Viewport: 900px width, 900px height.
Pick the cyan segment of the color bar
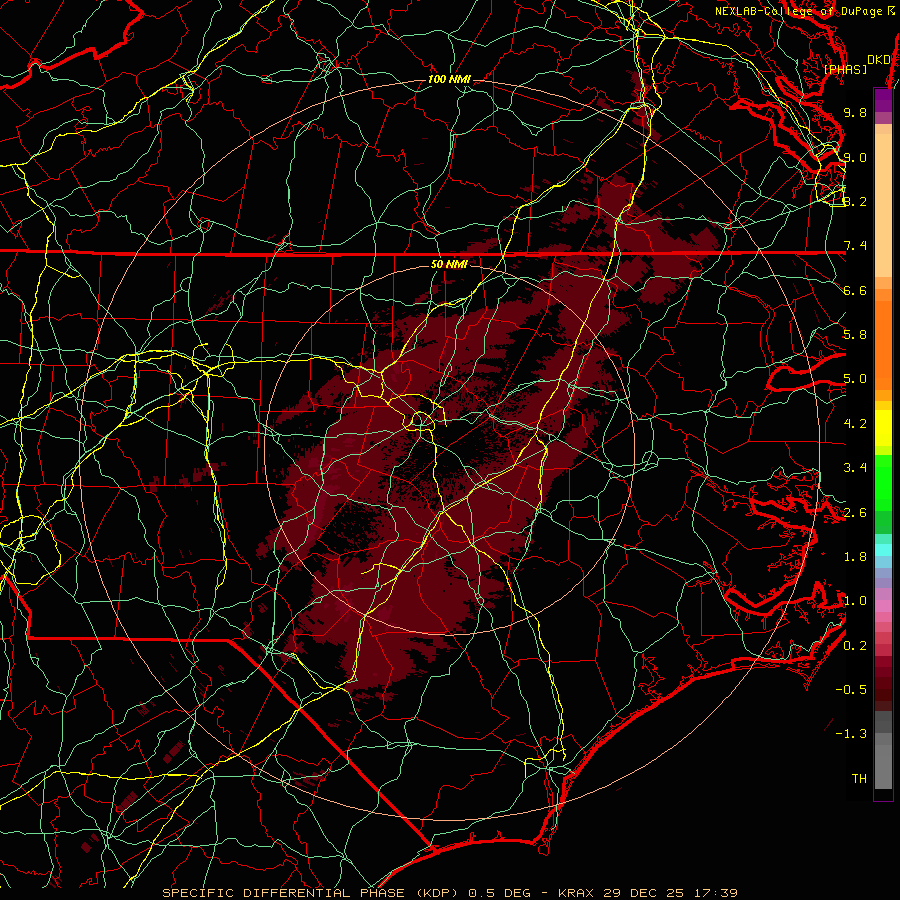click(883, 550)
